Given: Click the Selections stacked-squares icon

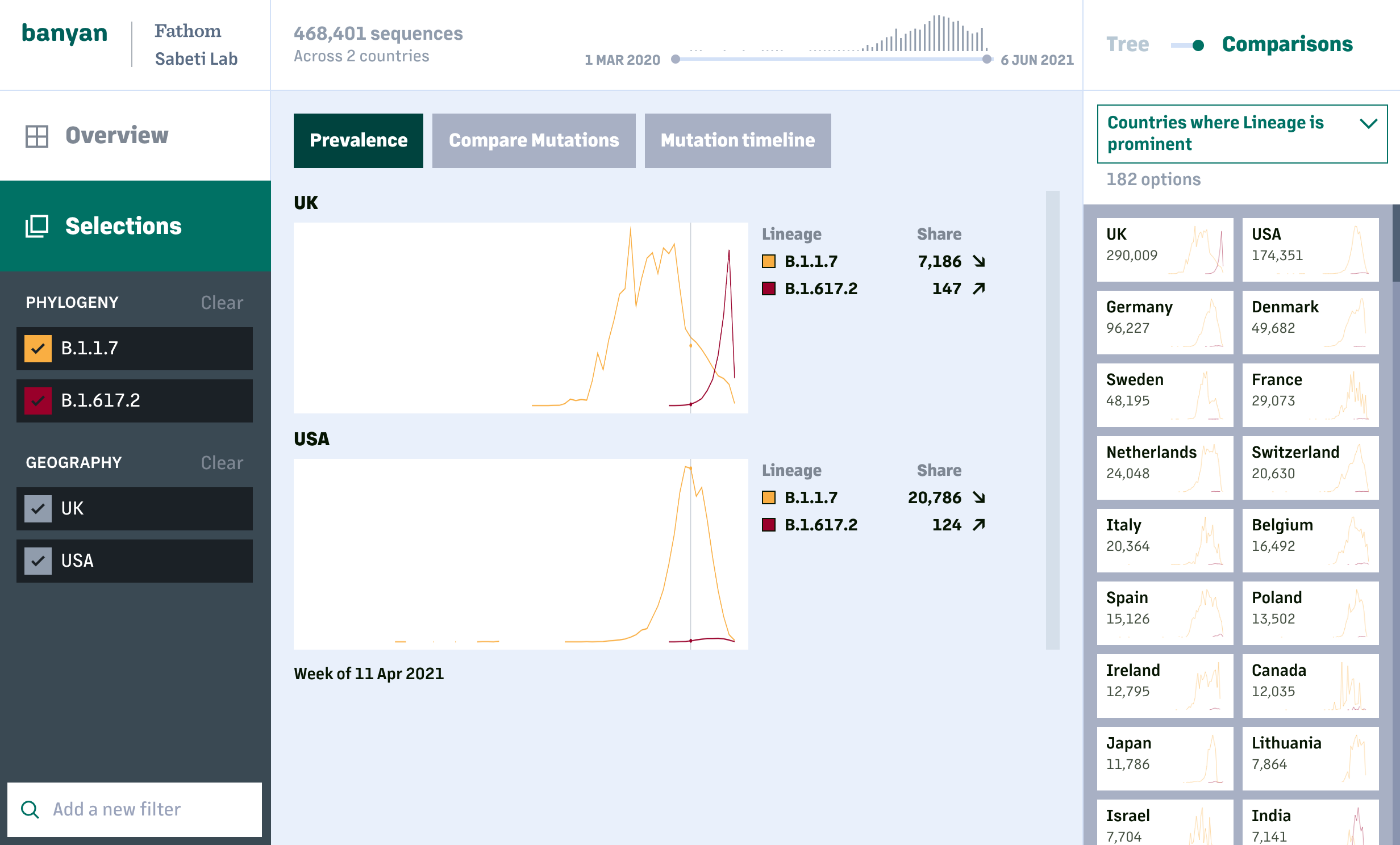Looking at the screenshot, I should click(37, 226).
